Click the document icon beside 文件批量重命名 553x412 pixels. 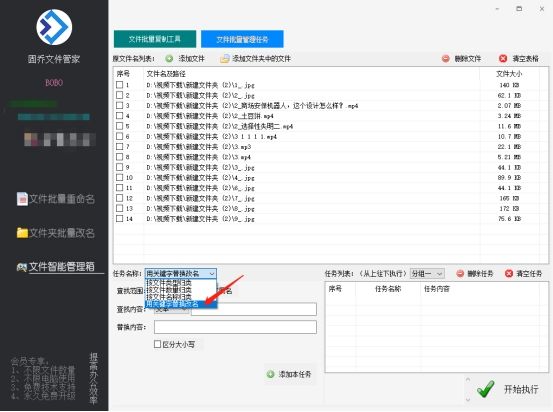[x=22, y=199]
